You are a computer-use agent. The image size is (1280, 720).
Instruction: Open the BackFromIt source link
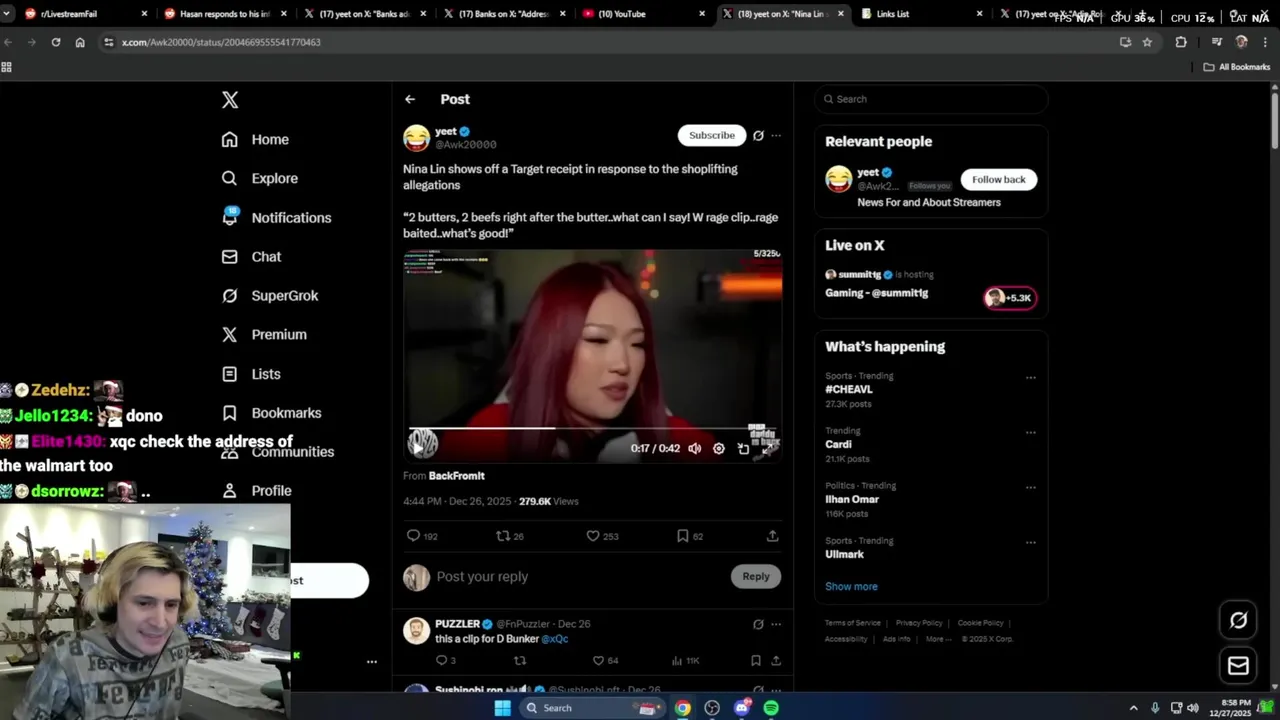coord(456,476)
